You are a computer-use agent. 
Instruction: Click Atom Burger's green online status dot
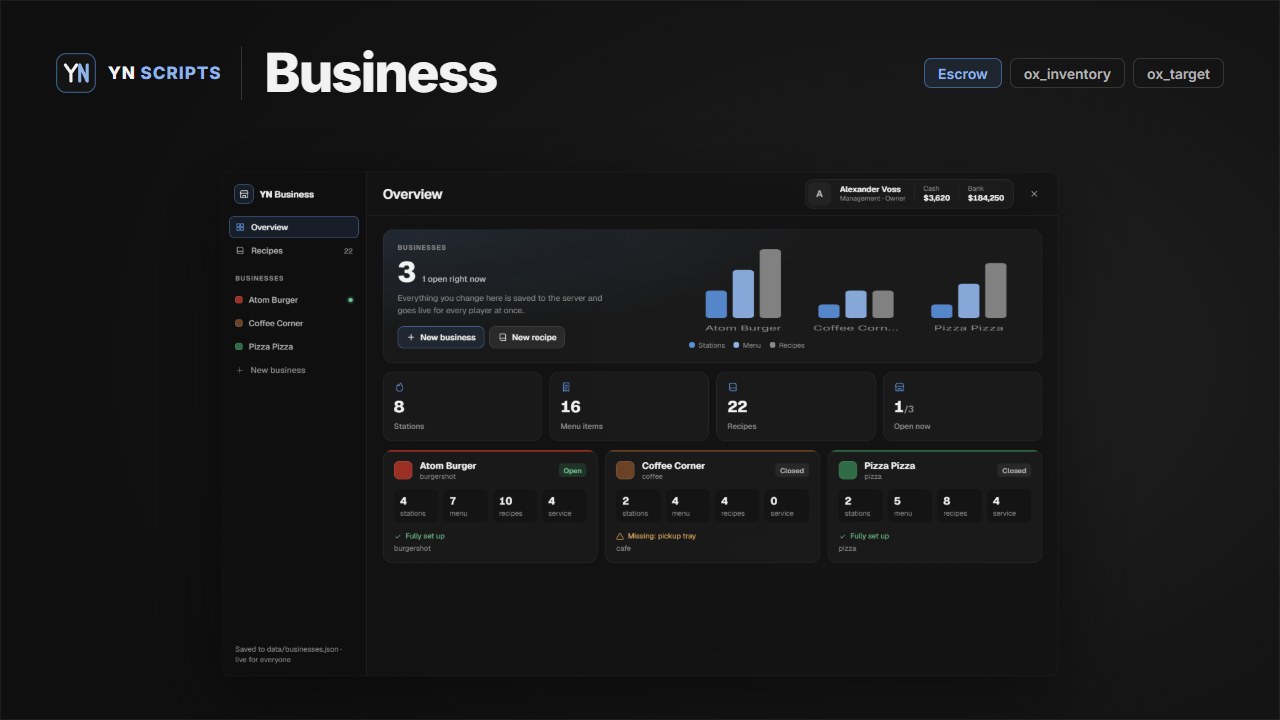(350, 300)
